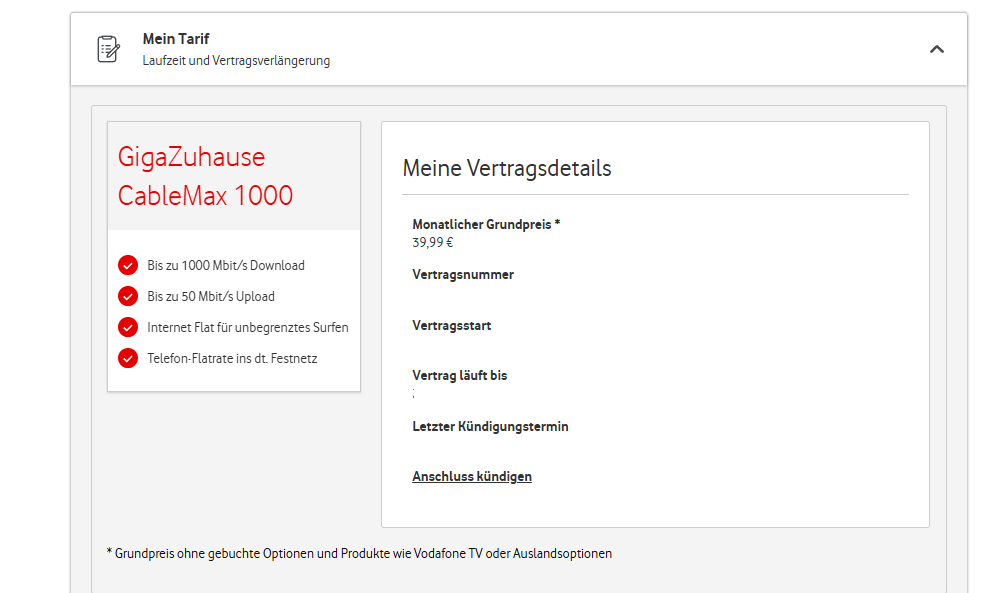The height and width of the screenshot is (593, 984).
Task: Select the 39,99 € price value
Action: pyautogui.click(x=432, y=242)
